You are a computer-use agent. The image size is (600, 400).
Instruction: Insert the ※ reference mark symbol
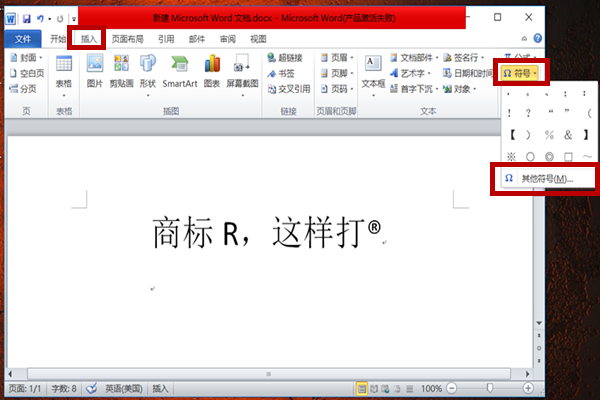point(511,157)
